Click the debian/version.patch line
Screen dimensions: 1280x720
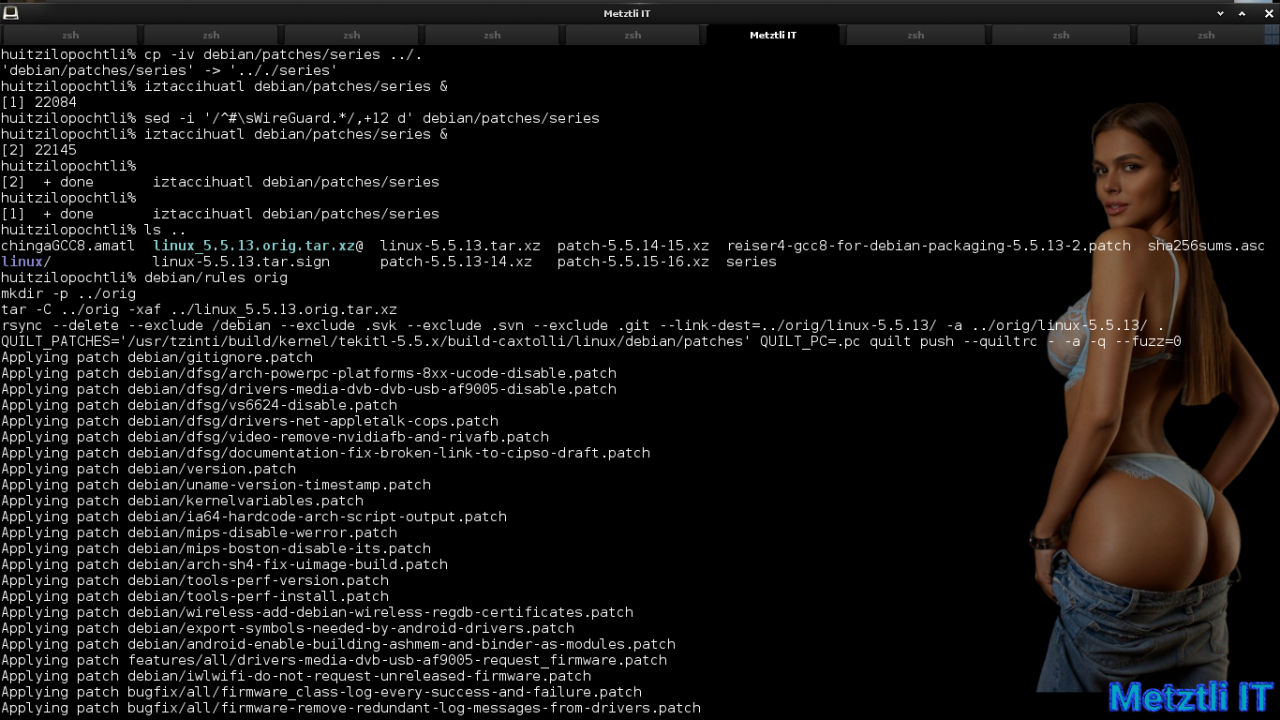click(148, 469)
